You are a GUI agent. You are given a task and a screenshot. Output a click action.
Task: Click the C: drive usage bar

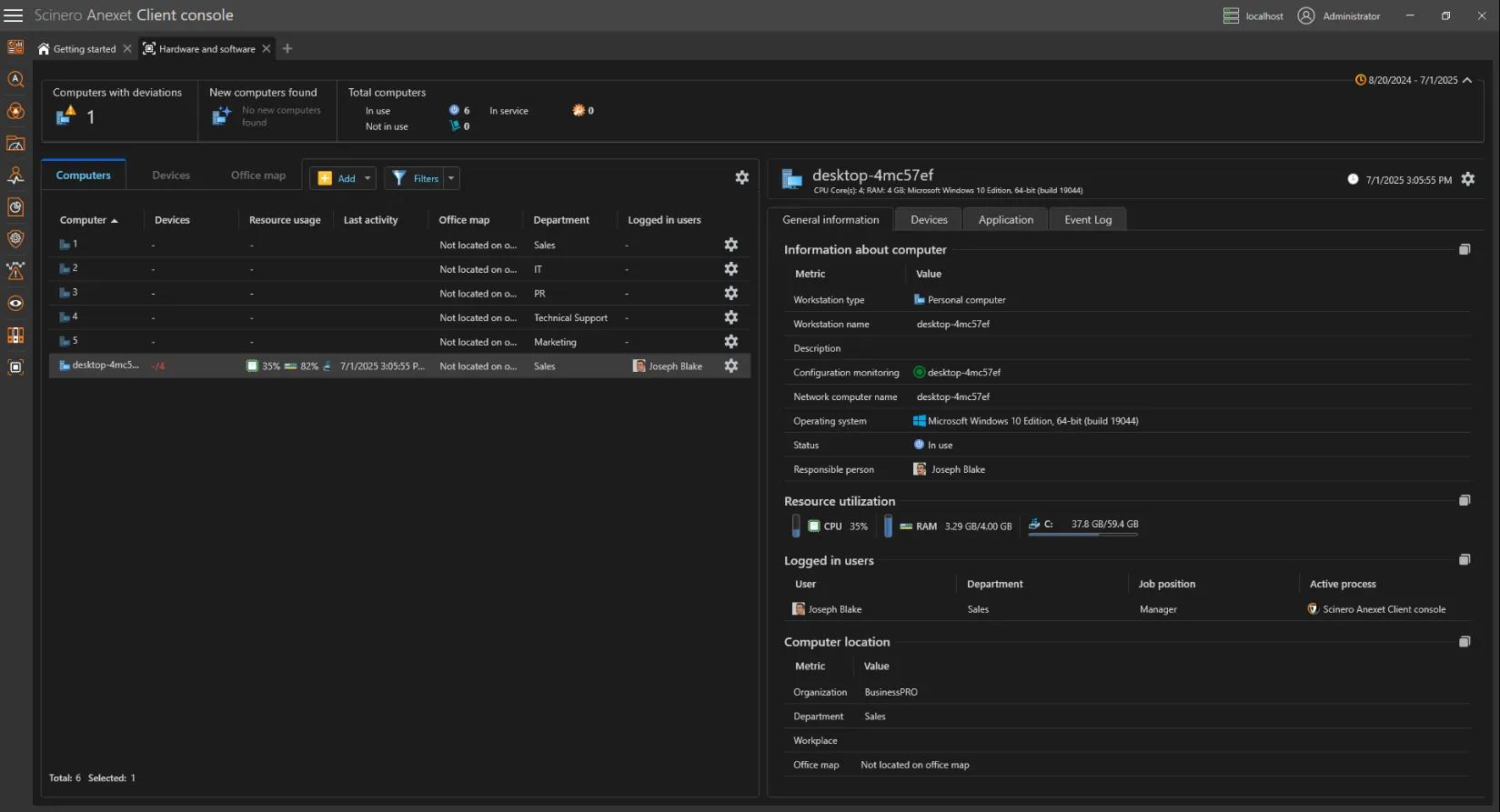1082,534
